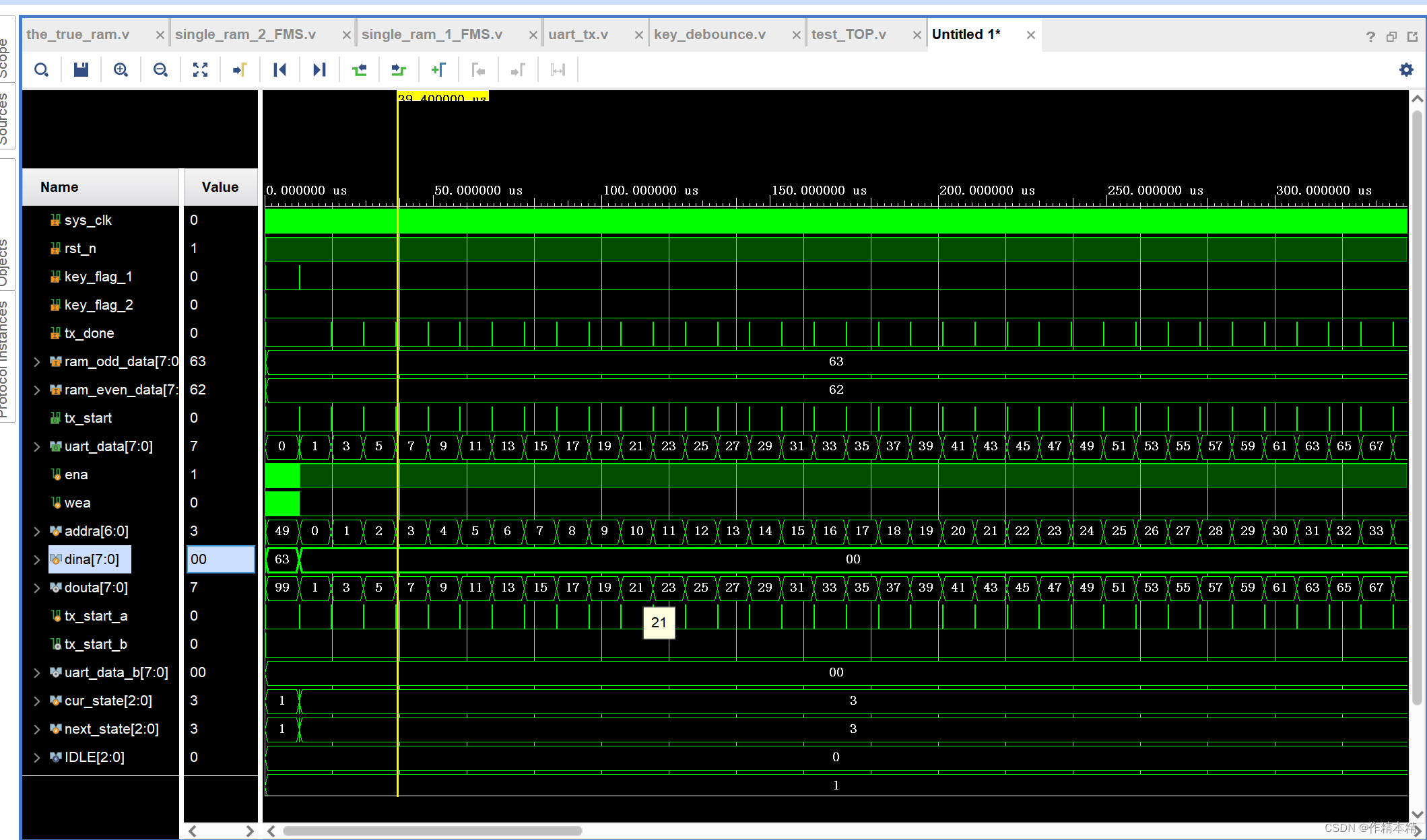Viewport: 1427px width, 840px height.
Task: Click the yellow cursor time label
Action: [442, 97]
